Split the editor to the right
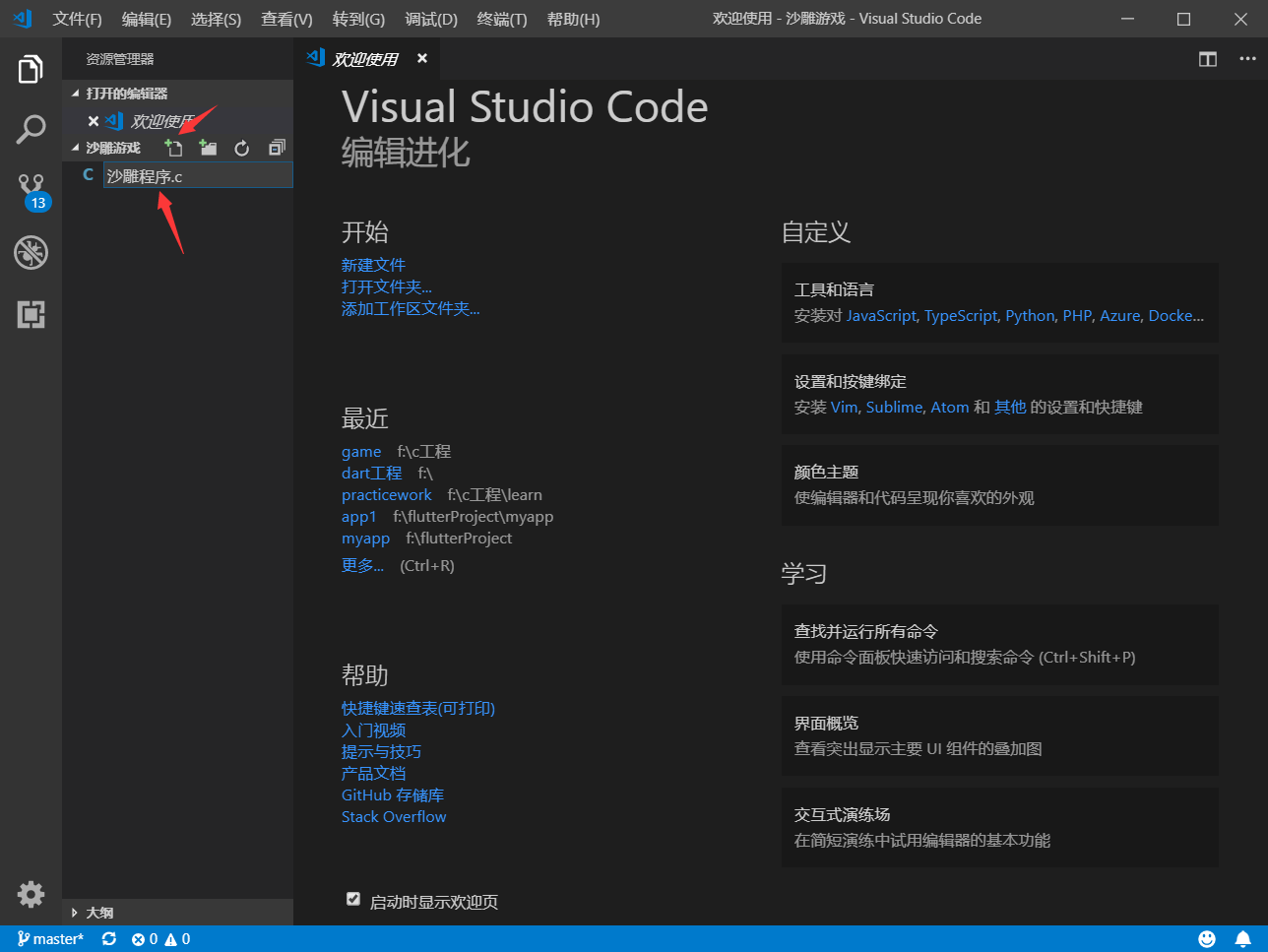The height and width of the screenshot is (952, 1268). click(1207, 59)
